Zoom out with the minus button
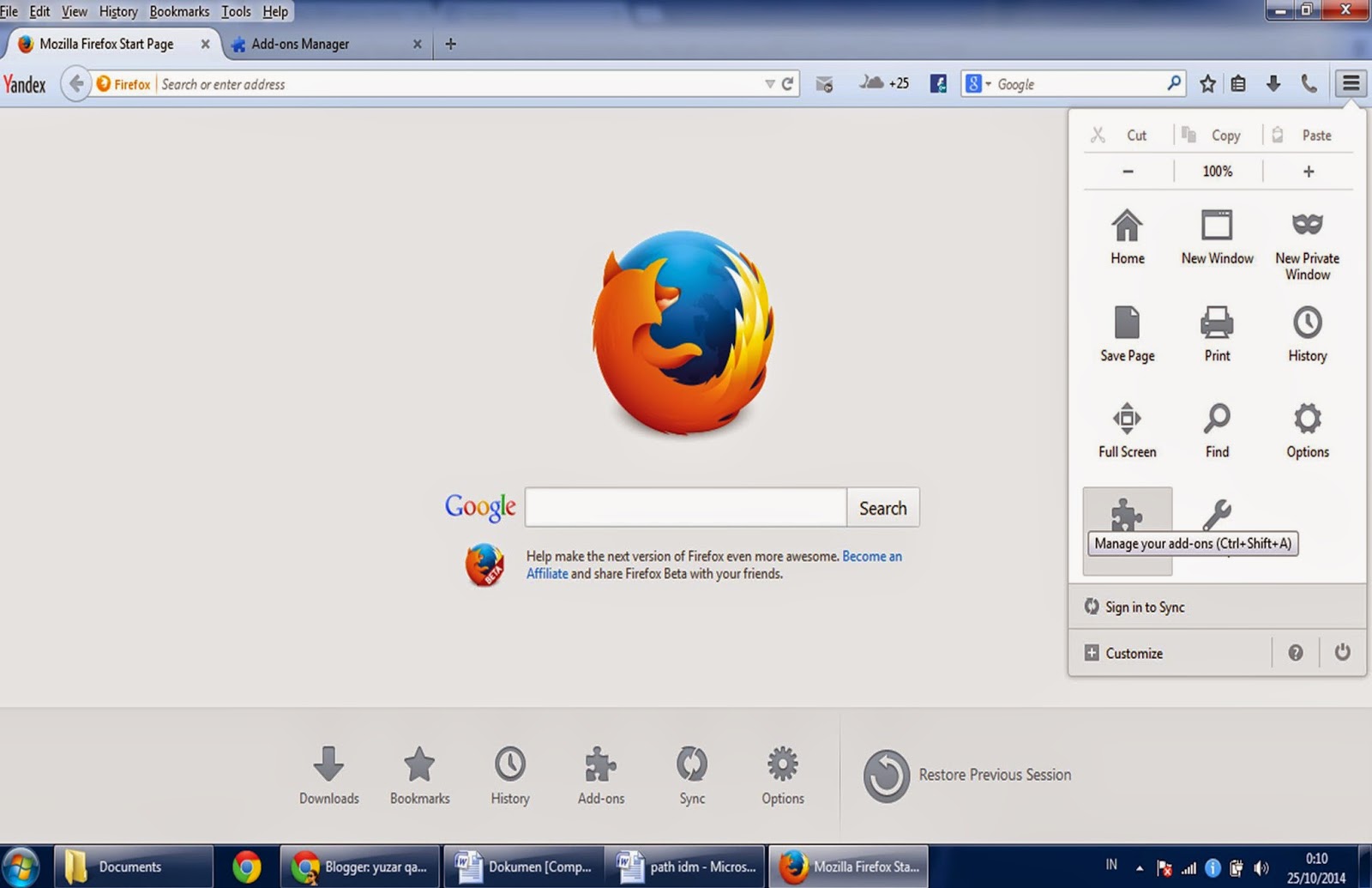 pyautogui.click(x=1128, y=172)
